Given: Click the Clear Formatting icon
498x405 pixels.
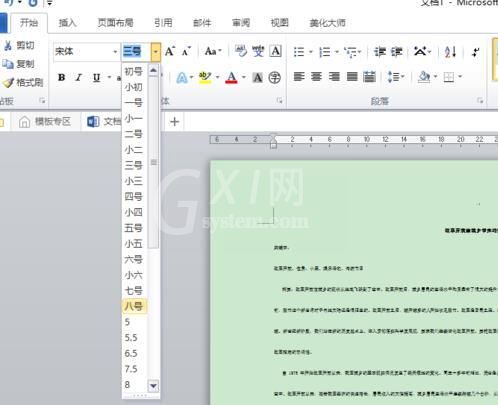Looking at the screenshot, I should pos(241,51).
